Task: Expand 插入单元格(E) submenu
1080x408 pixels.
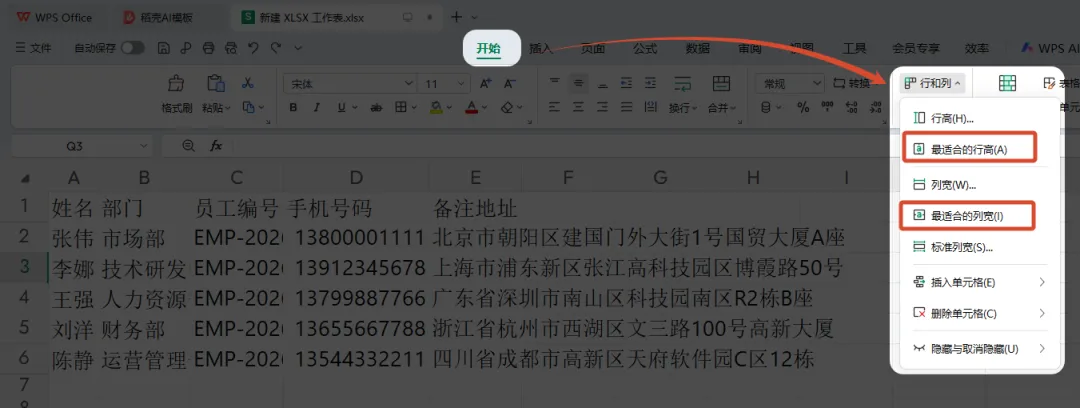Action: (x=1042, y=282)
